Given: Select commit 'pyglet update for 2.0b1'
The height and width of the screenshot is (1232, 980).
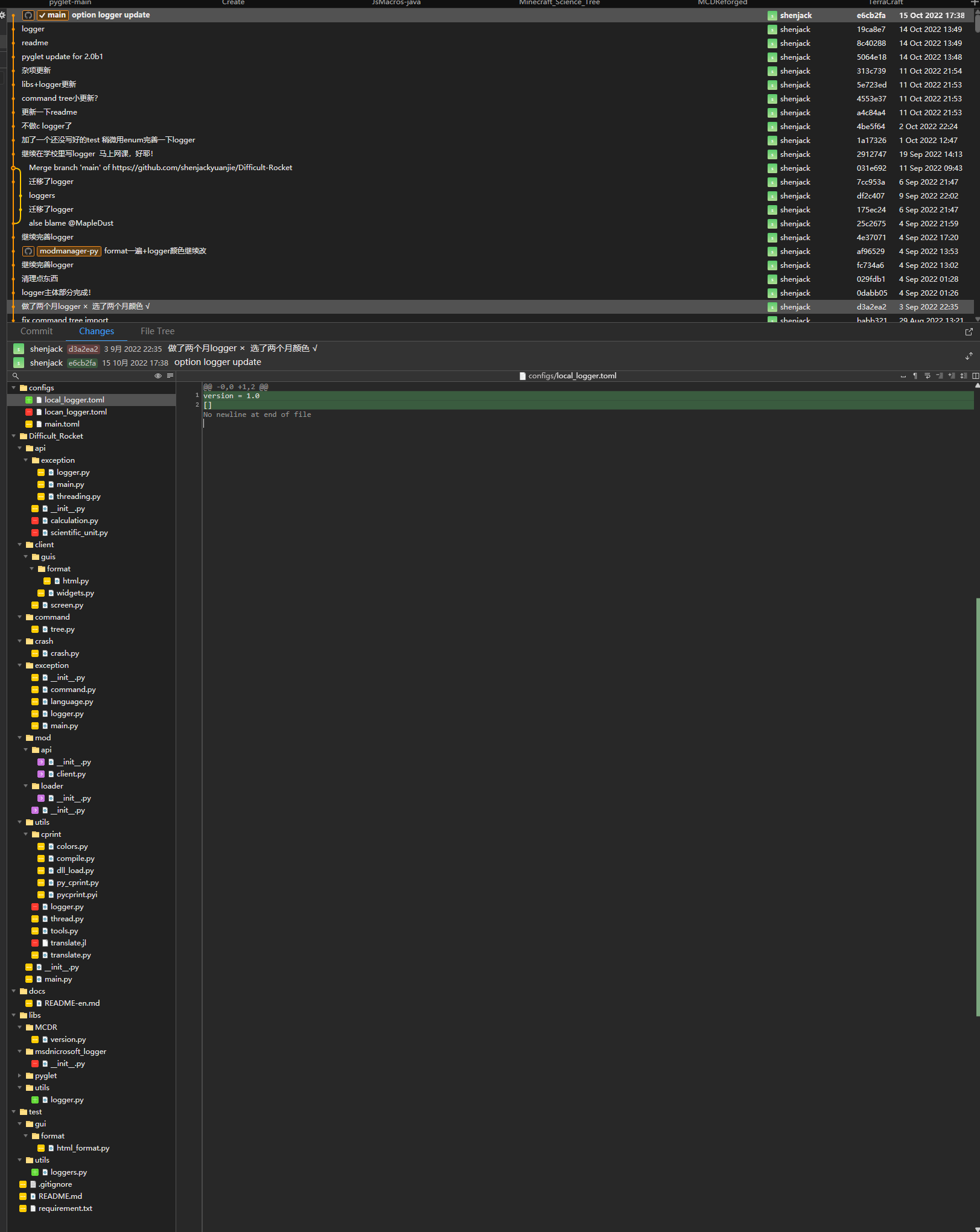Looking at the screenshot, I should point(490,57).
